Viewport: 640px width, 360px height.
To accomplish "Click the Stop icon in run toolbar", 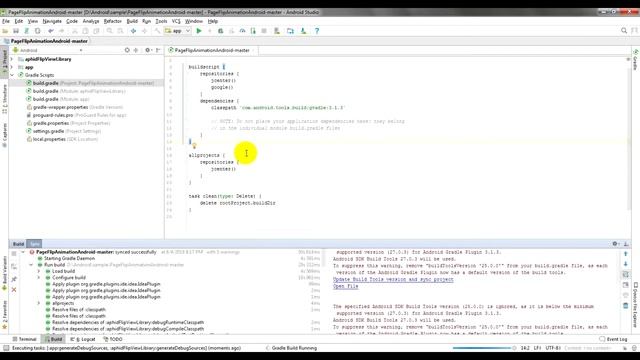I will (x=264, y=31).
